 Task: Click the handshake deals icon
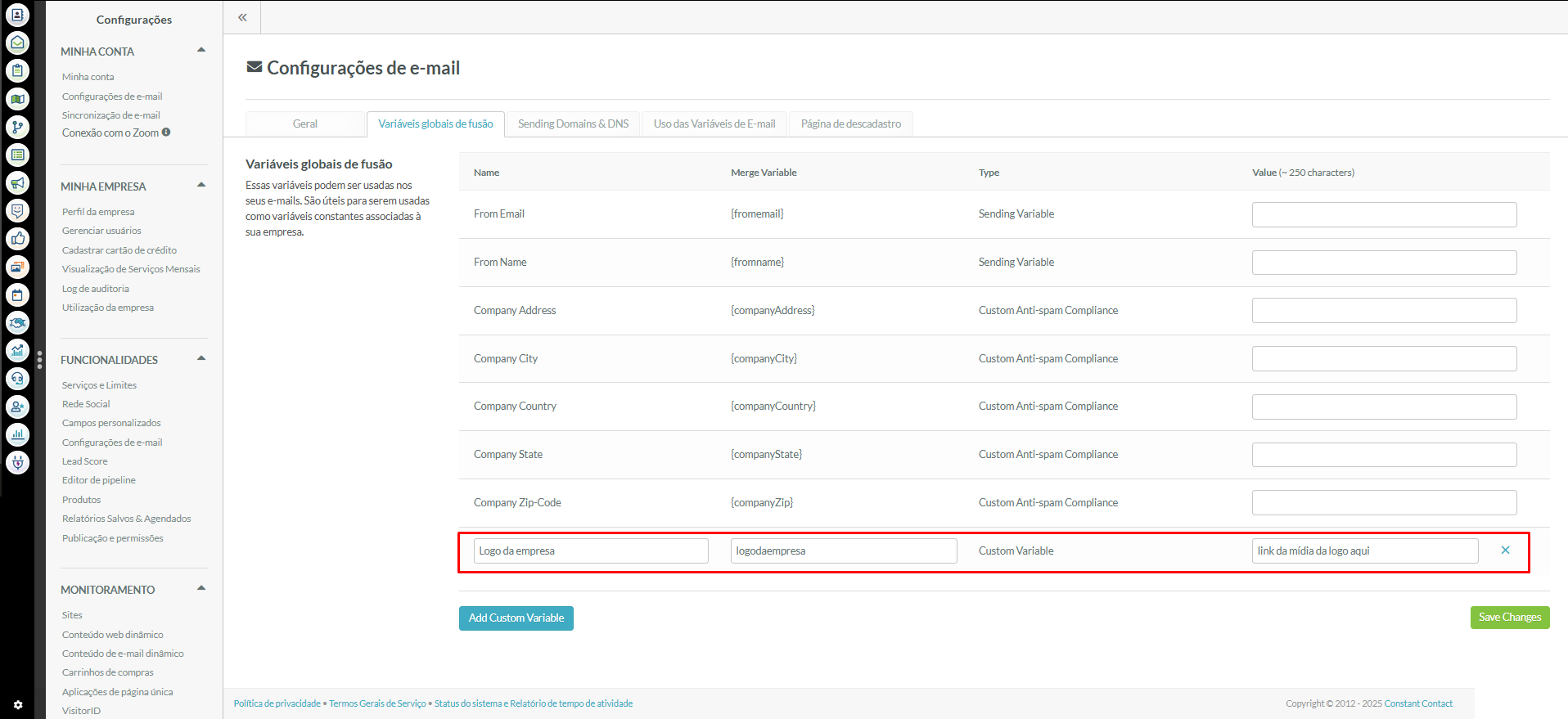(17, 323)
